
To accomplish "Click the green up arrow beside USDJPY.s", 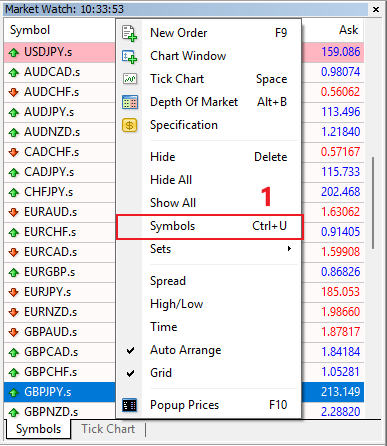I will [14, 53].
